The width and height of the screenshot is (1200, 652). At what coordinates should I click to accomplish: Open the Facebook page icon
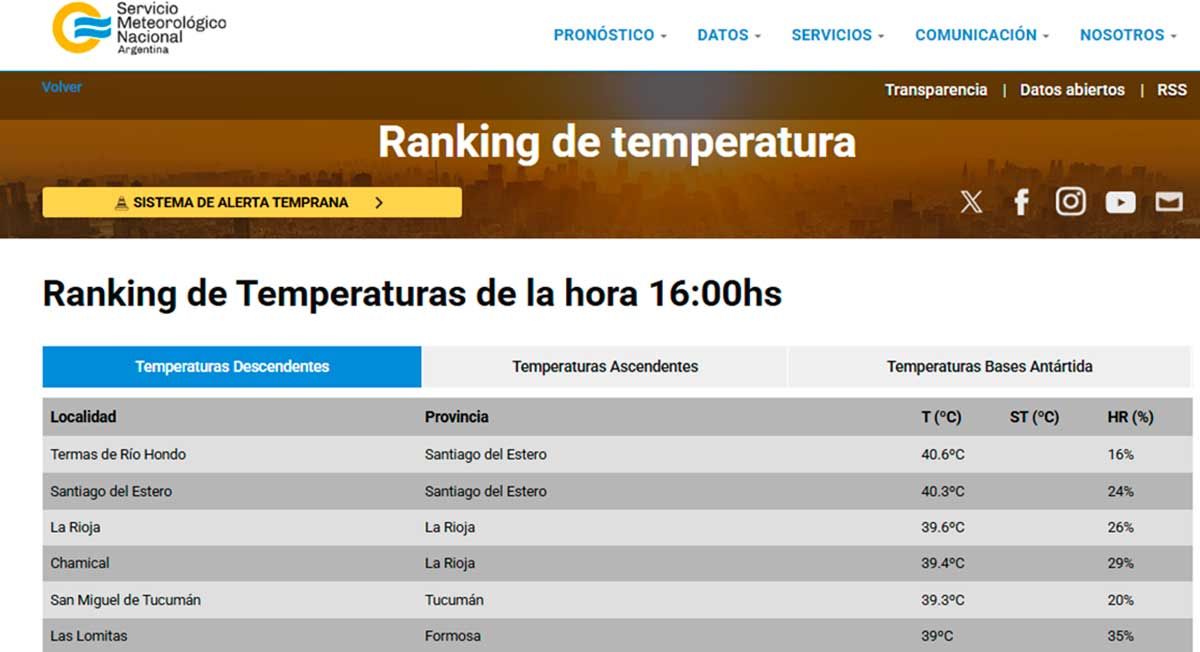point(1021,202)
